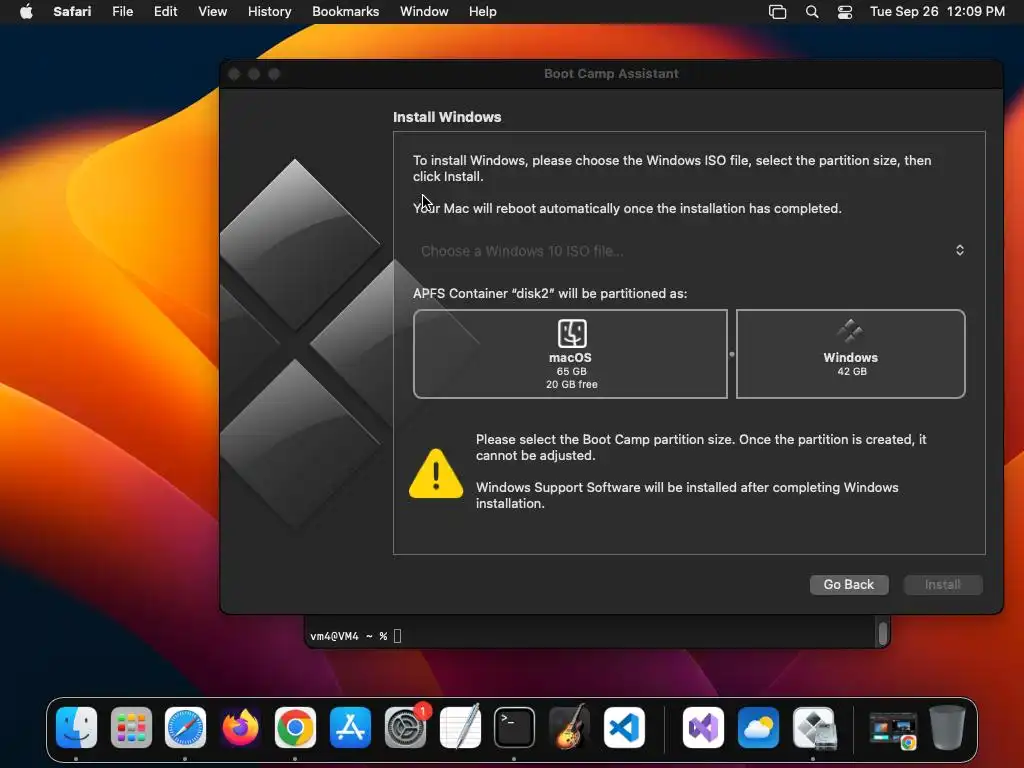Viewport: 1024px width, 768px height.
Task: Open Visual Studio Code in the Dock
Action: [624, 728]
